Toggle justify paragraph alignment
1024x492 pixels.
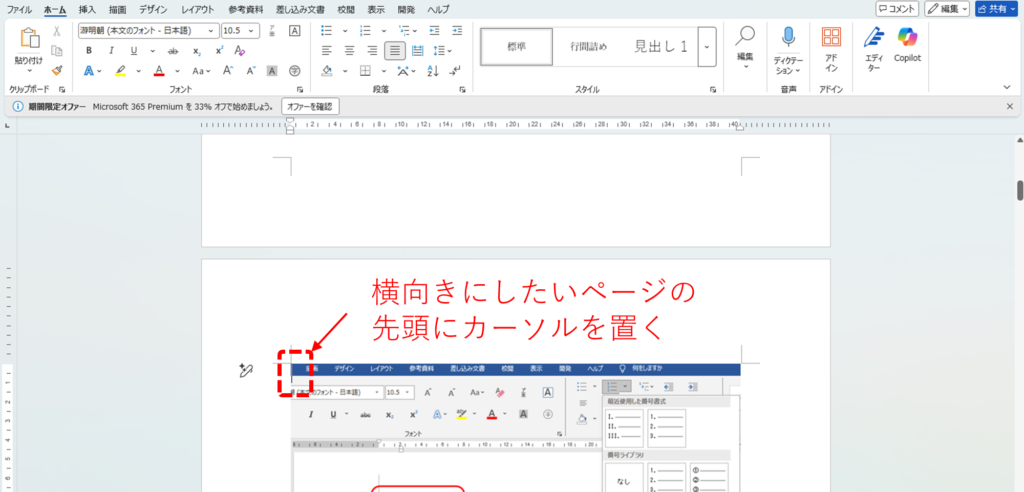click(x=395, y=51)
